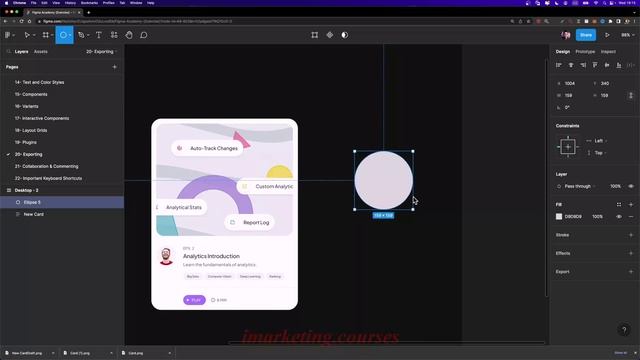Open the Figma main menu icon
The image size is (640, 360).
click(x=8, y=35)
